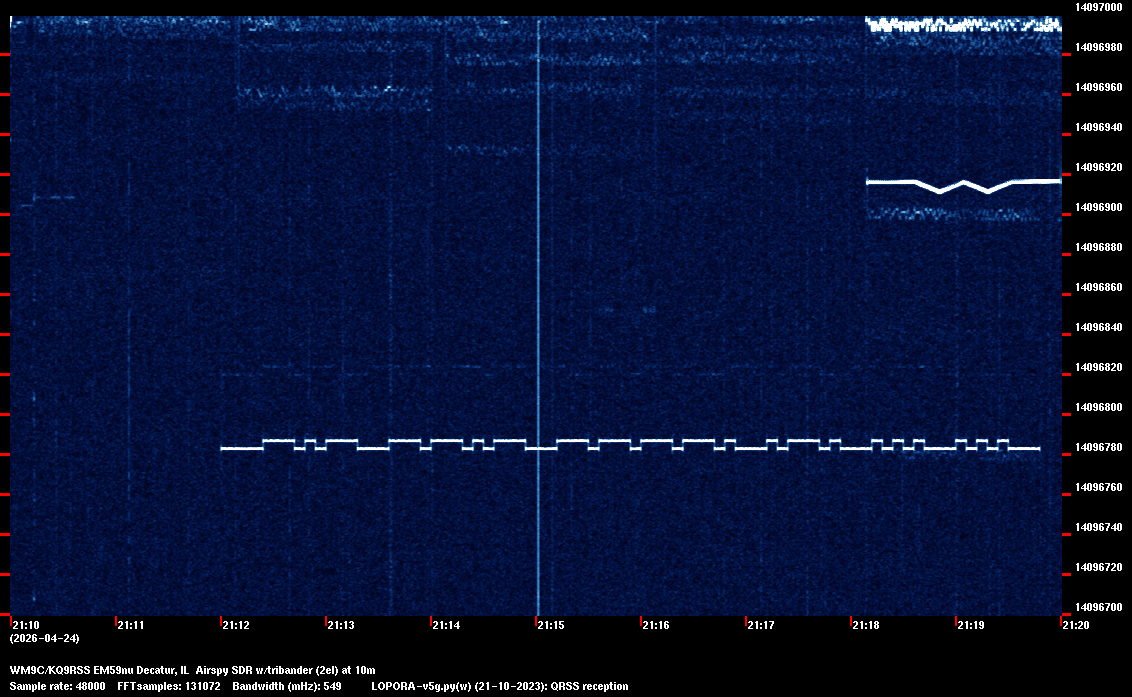This screenshot has width=1132, height=697.
Task: Select the 21:18 time marker
Action: [x=865, y=625]
